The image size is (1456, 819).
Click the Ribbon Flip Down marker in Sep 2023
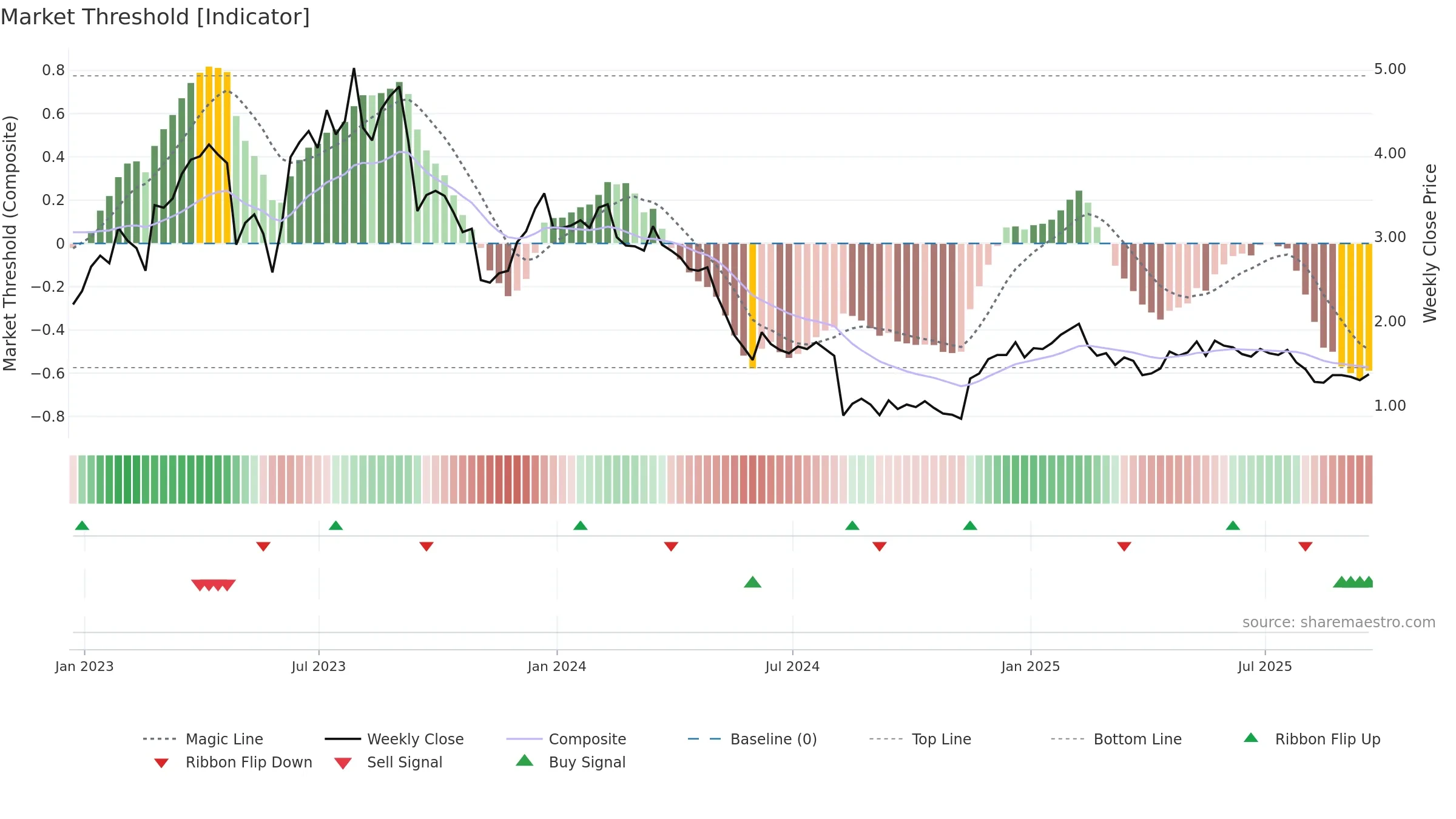[426, 547]
